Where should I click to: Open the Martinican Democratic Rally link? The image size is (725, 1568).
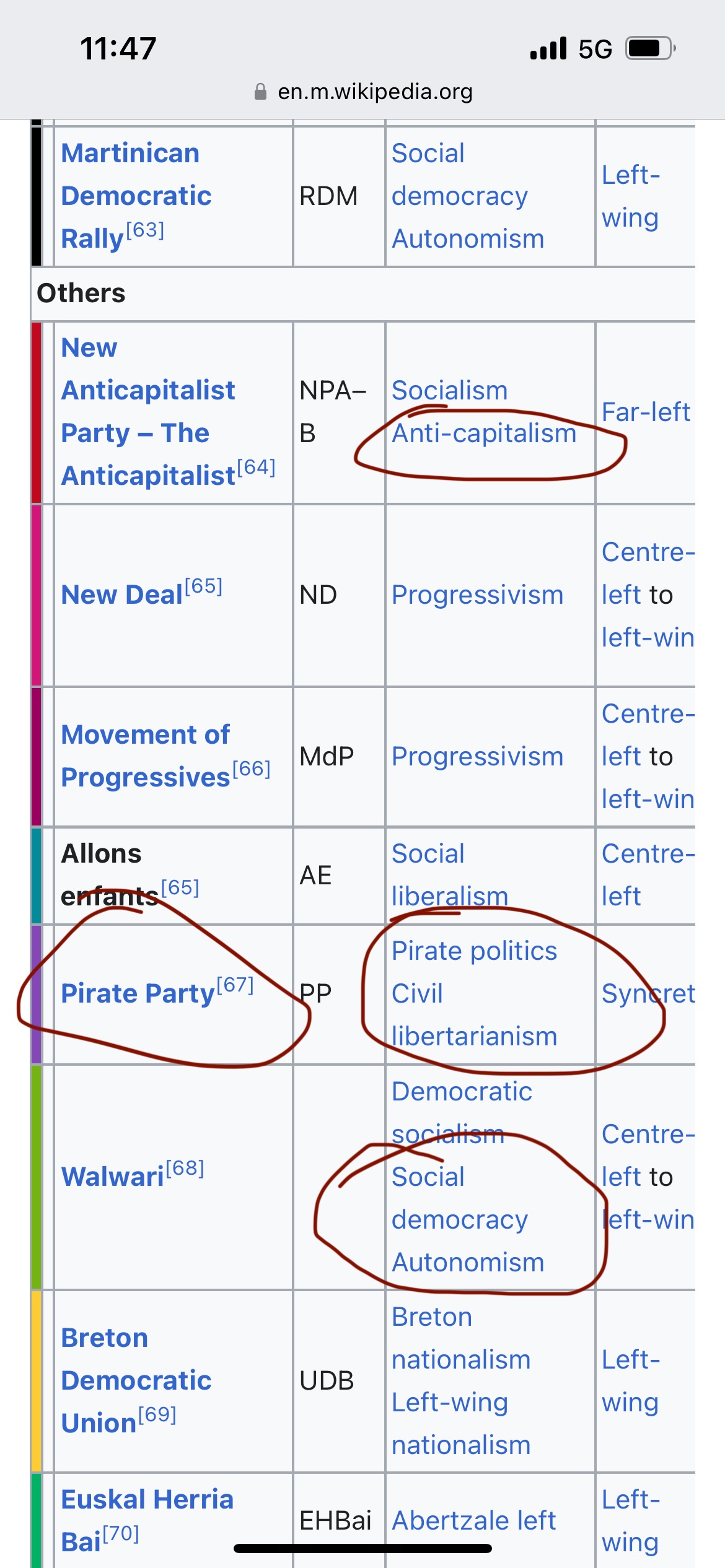point(136,196)
